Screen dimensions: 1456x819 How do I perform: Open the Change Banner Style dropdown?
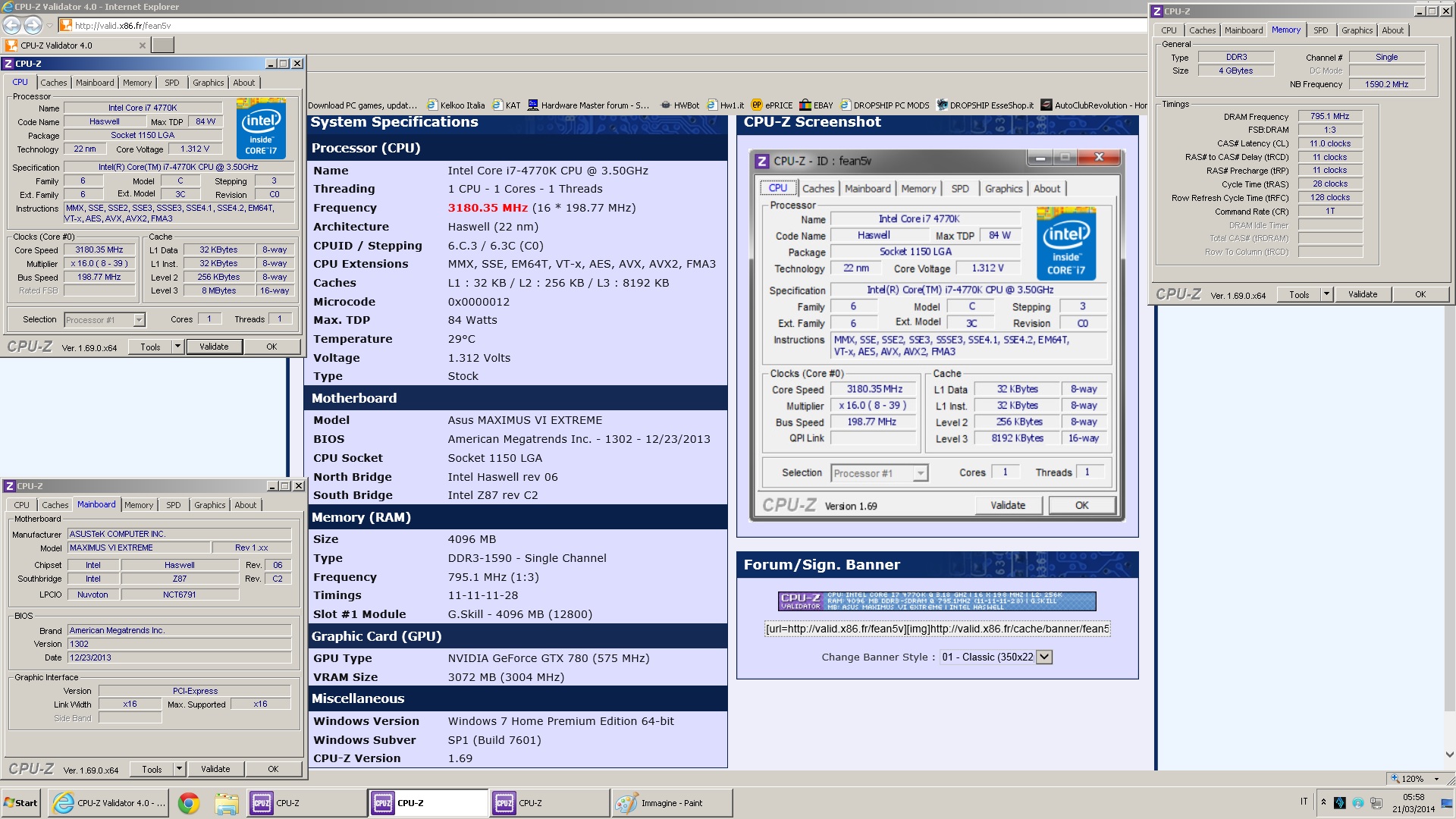point(1044,657)
